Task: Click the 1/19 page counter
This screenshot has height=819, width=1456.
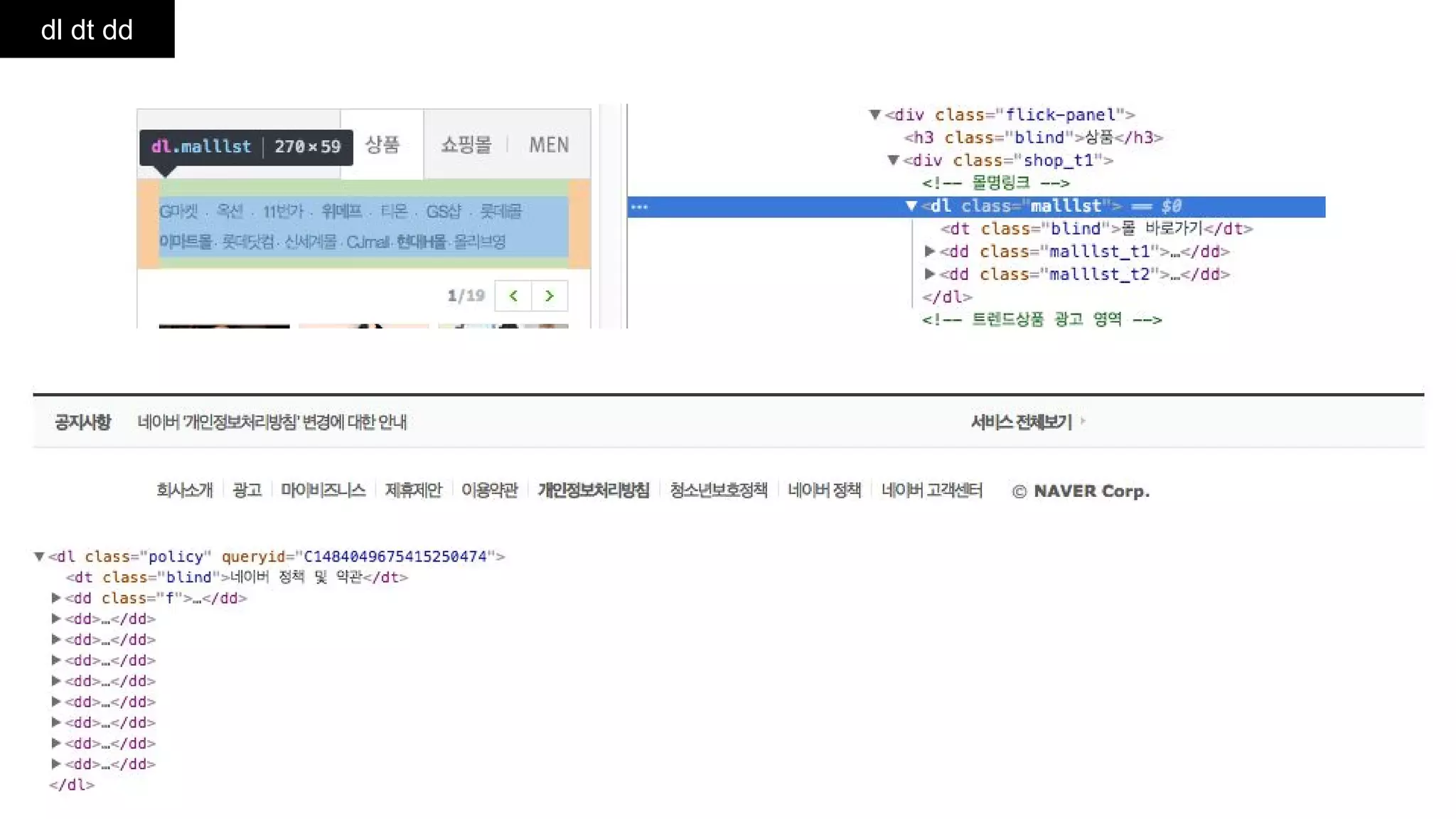Action: 466,296
